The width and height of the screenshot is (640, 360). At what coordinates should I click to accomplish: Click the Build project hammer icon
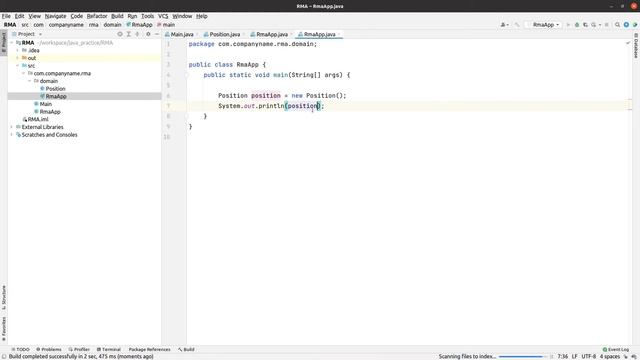coord(517,25)
